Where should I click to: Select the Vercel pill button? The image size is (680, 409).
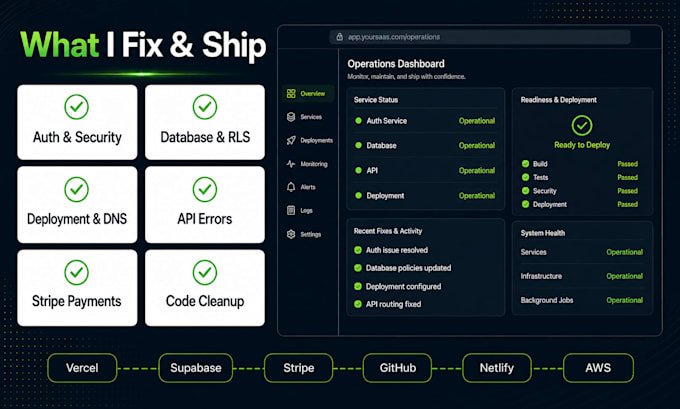tap(82, 368)
